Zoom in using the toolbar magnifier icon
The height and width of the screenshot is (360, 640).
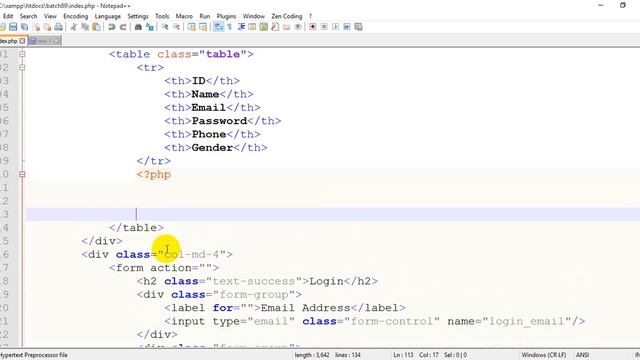(165, 27)
